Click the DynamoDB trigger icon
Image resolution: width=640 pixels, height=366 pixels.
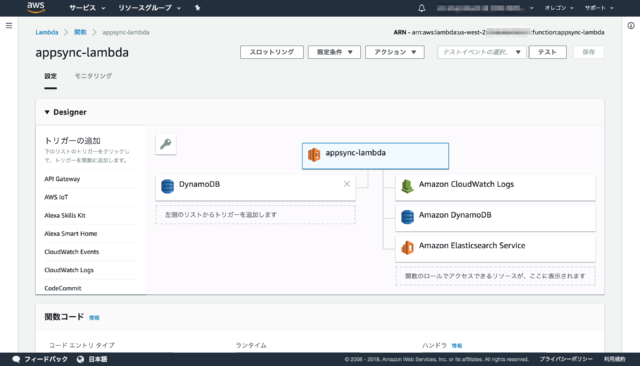tap(167, 186)
